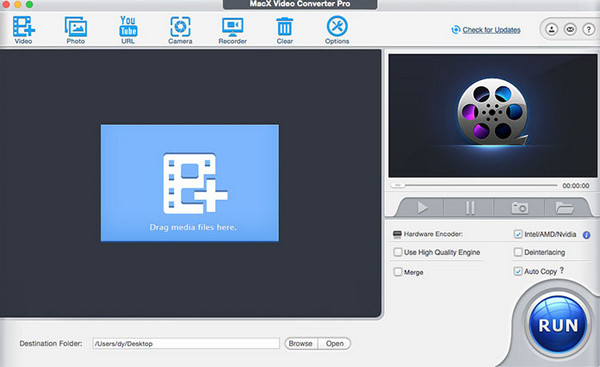Image resolution: width=600 pixels, height=367 pixels.
Task: Click the green maximize window button
Action: point(29,5)
